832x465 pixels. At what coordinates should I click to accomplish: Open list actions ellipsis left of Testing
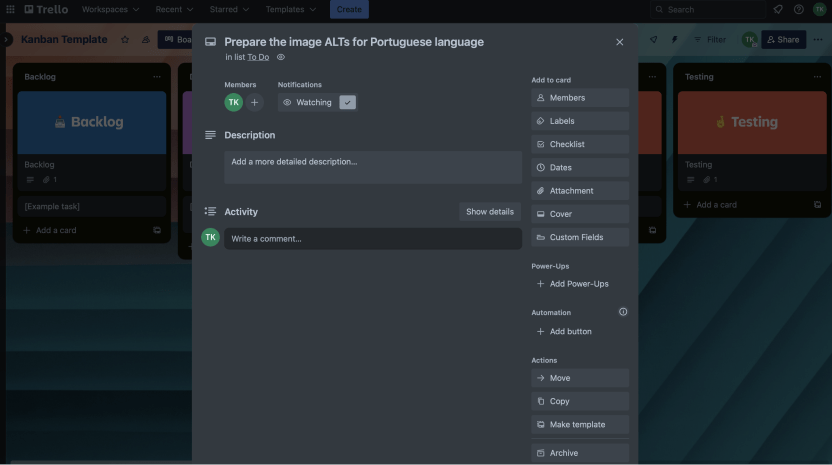(652, 77)
